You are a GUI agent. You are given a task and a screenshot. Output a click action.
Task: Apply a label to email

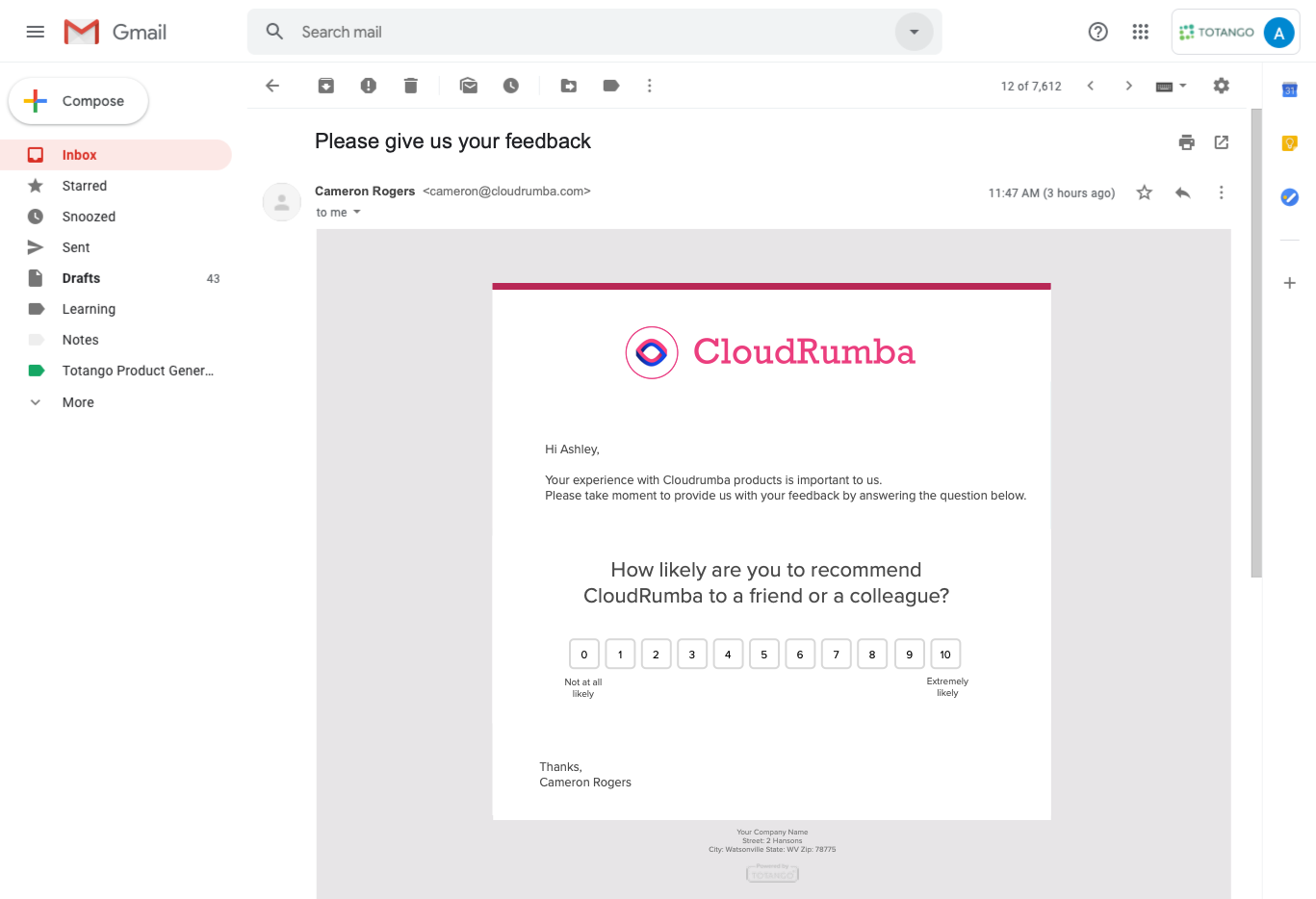coord(611,86)
